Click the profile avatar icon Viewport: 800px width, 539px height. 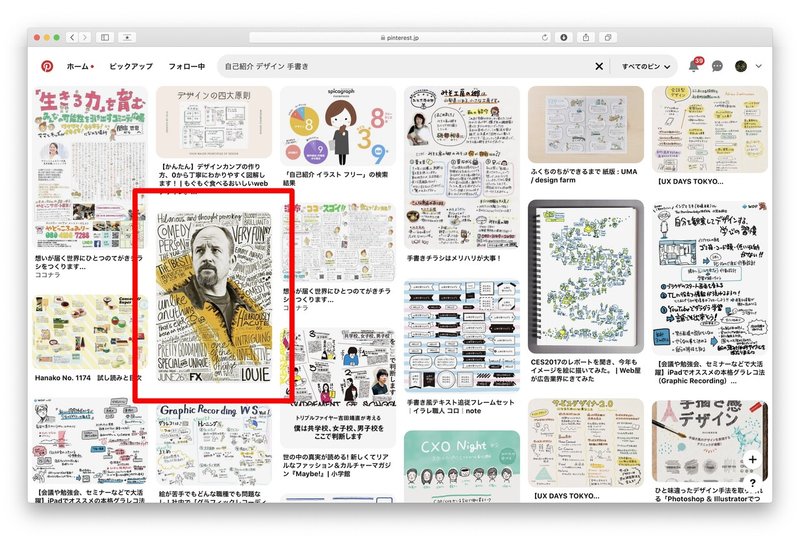[x=741, y=66]
